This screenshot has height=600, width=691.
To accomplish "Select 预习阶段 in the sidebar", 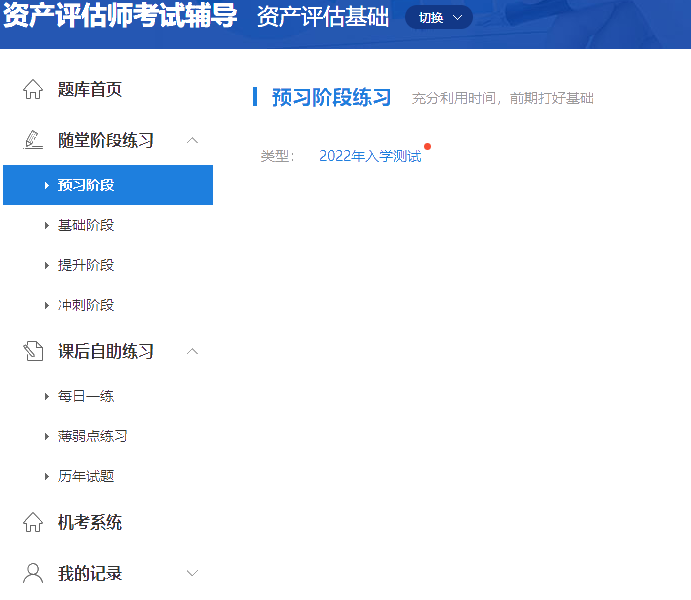I will point(108,185).
